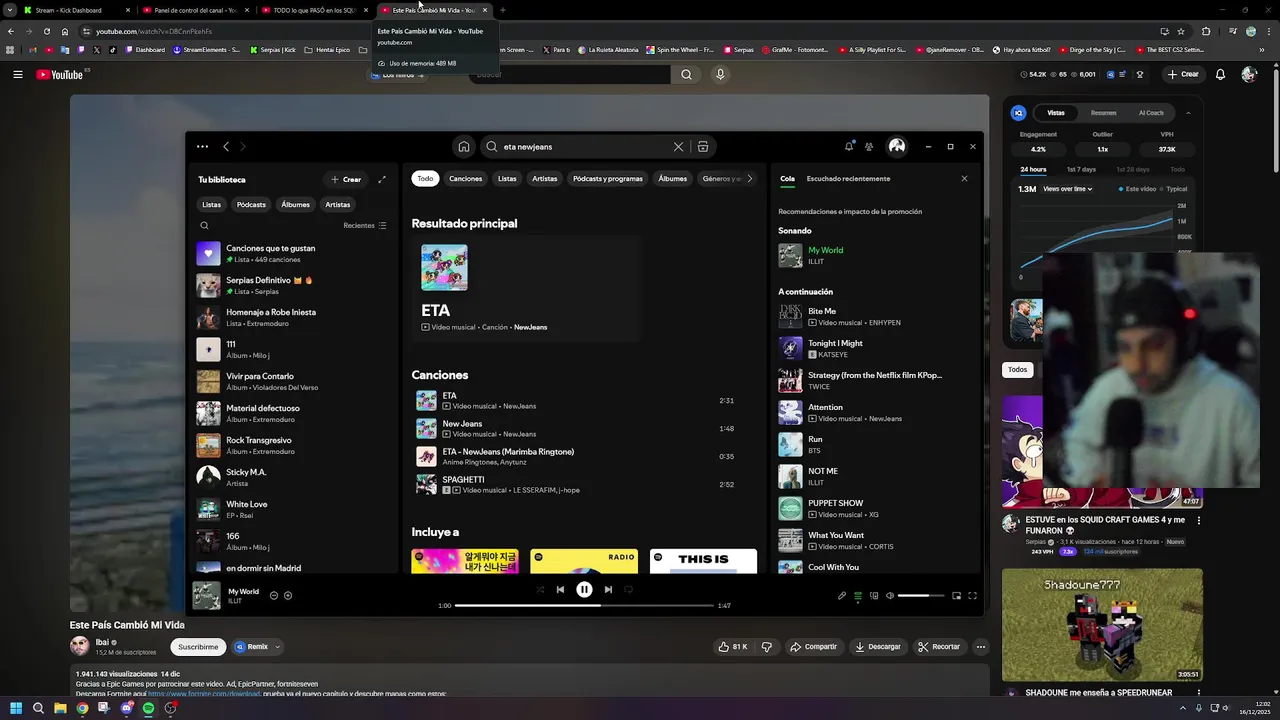
Task: Adjust Spotify volume slider
Action: pyautogui.click(x=921, y=596)
